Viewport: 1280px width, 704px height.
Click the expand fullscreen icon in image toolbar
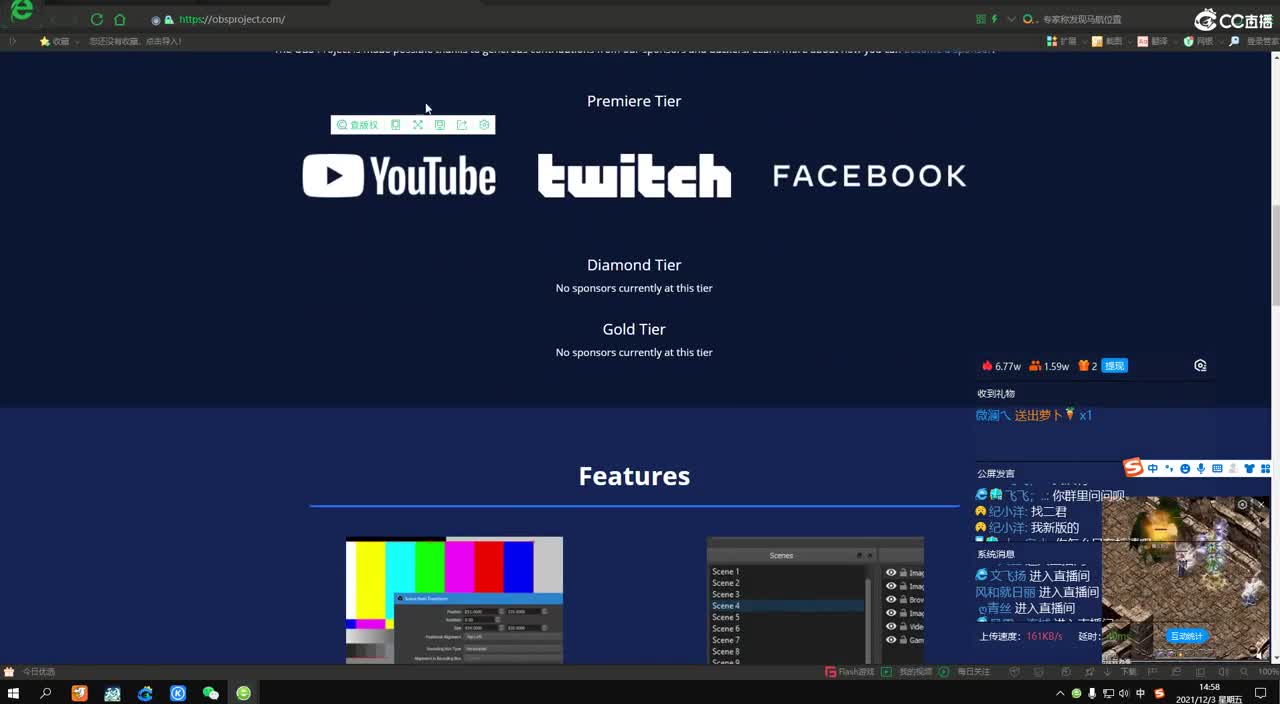418,125
